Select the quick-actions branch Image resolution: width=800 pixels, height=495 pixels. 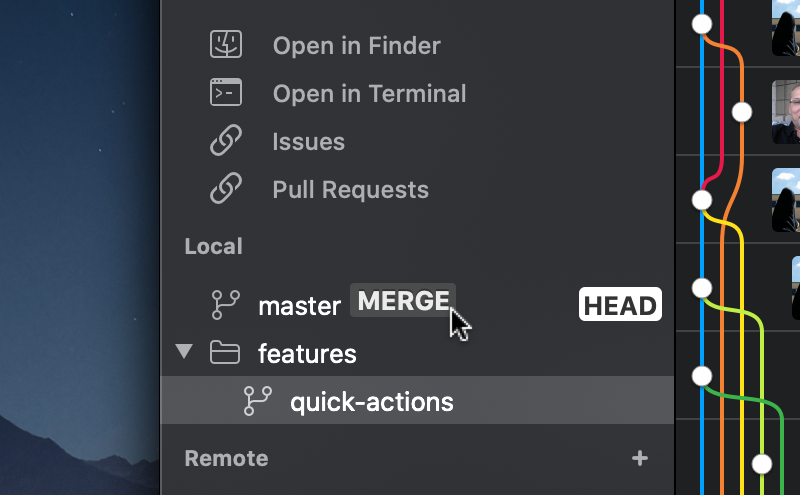pyautogui.click(x=371, y=402)
